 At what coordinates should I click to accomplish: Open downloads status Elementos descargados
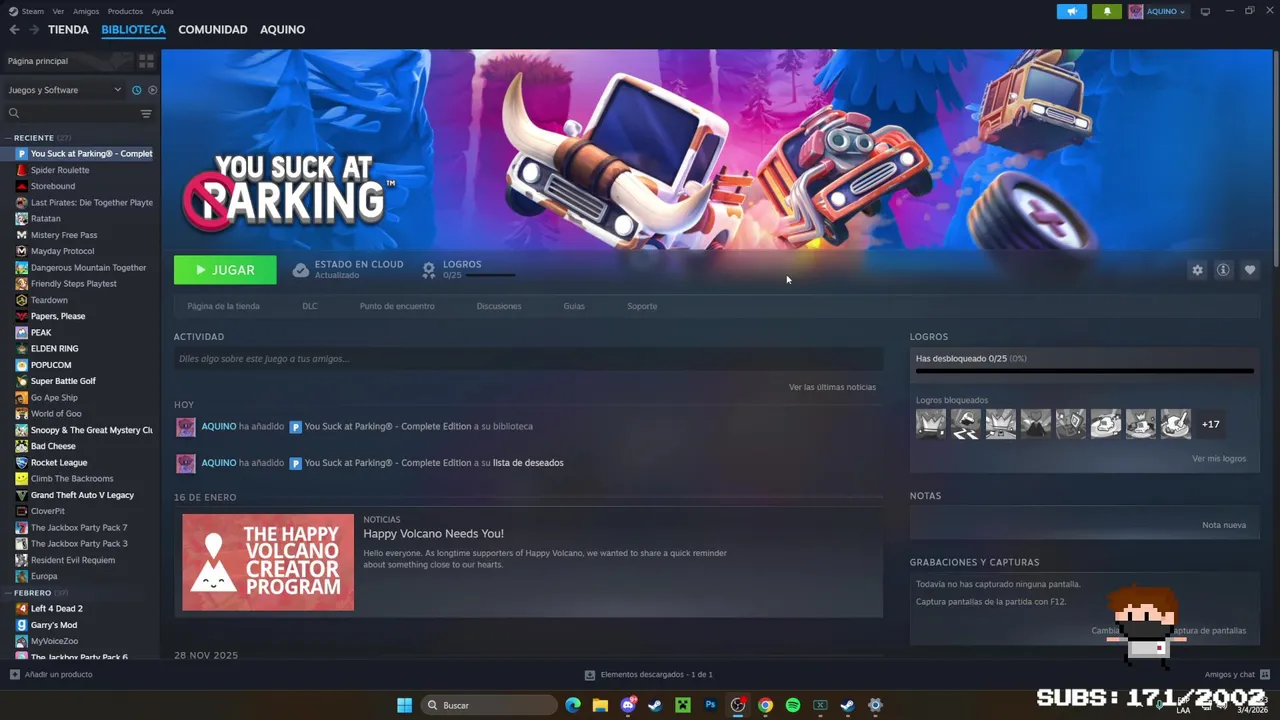(x=649, y=675)
